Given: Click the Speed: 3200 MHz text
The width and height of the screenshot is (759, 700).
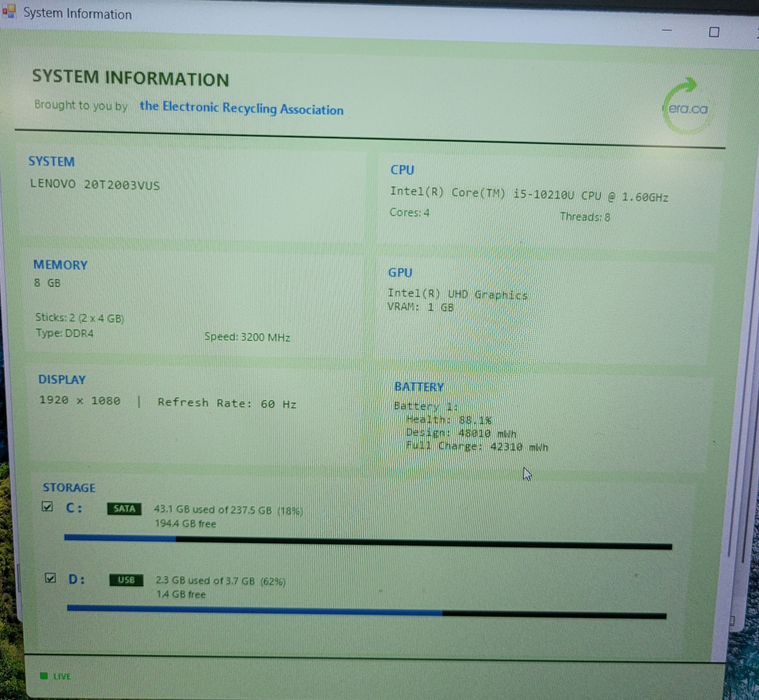Looking at the screenshot, I should click(247, 337).
